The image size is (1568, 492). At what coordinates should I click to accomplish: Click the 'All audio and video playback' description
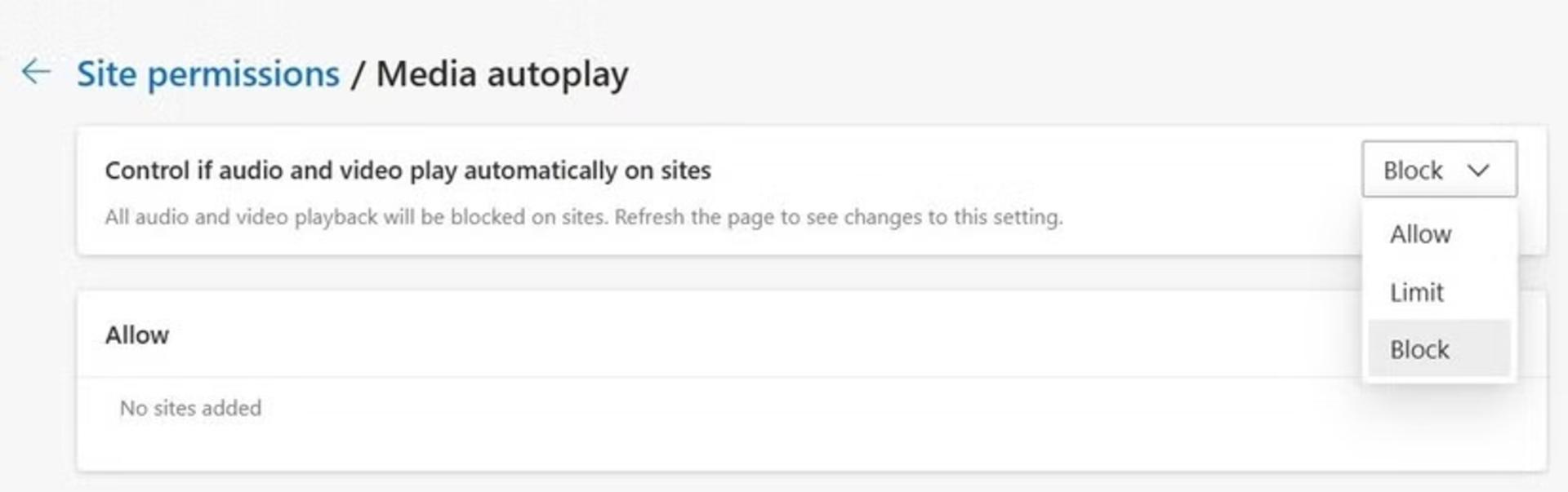[x=357, y=217]
